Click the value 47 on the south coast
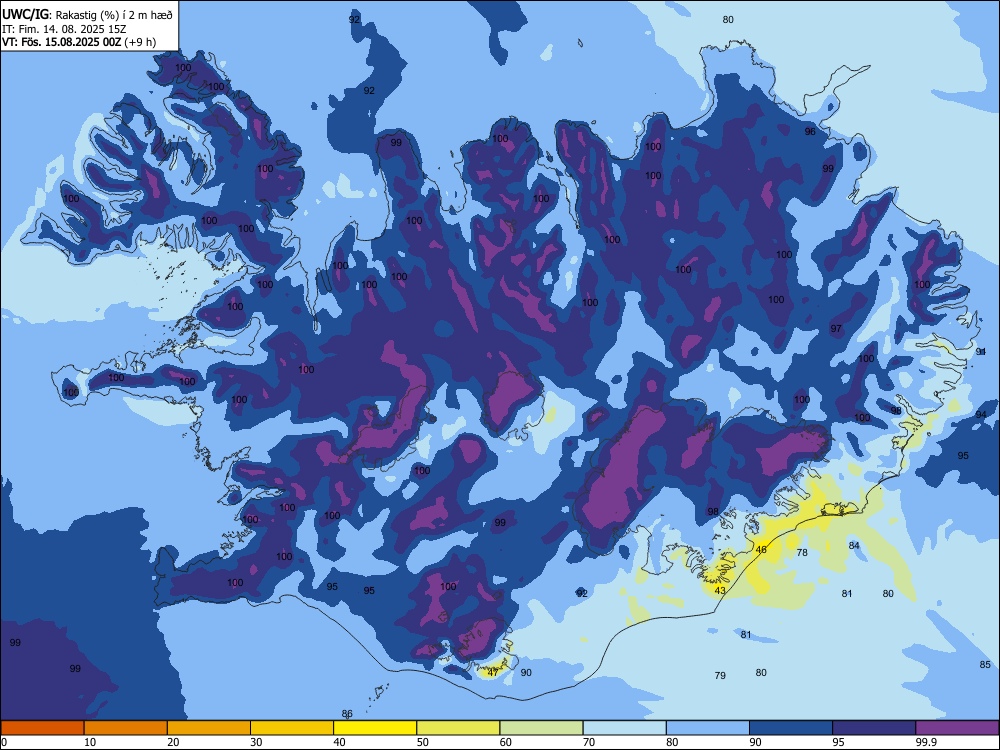The image size is (1000, 750). click(x=493, y=672)
